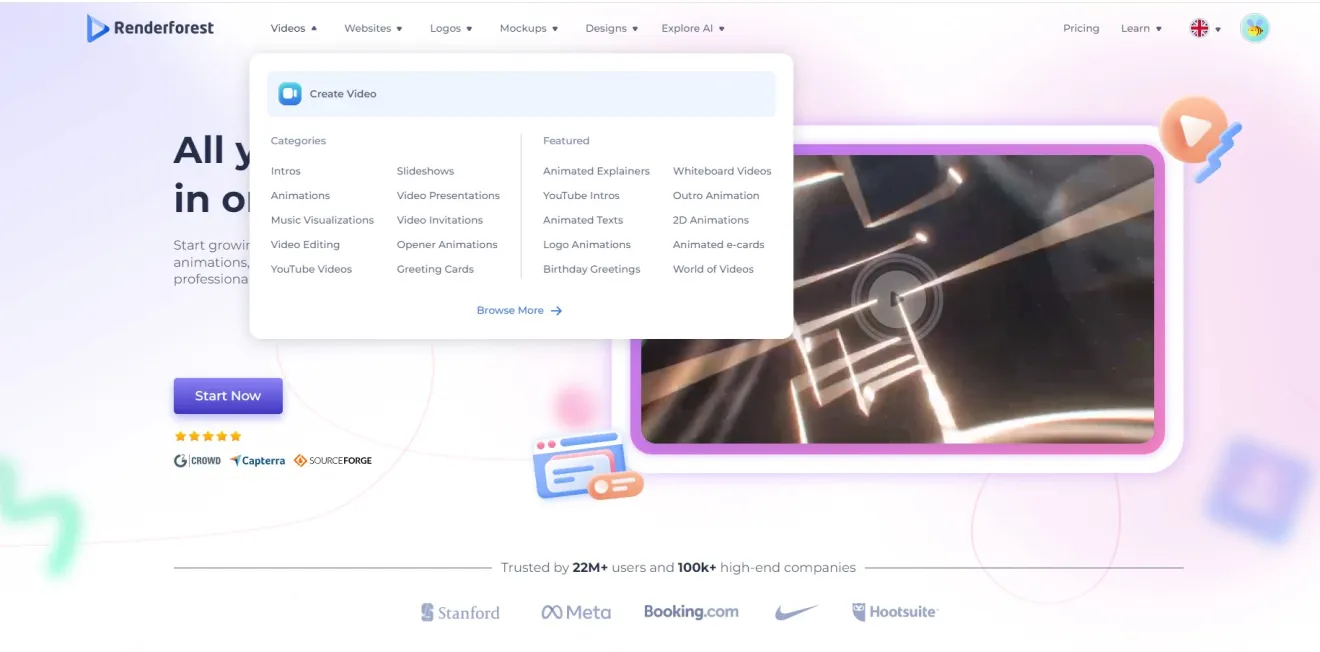1320x652 pixels.
Task: Click the Renderforest logo icon
Action: [97, 28]
